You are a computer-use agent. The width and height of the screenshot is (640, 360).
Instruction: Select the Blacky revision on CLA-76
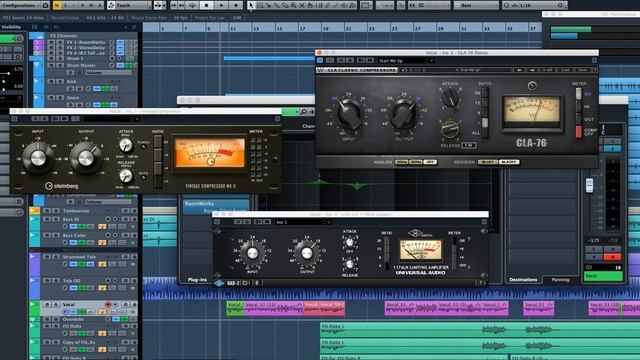click(x=509, y=162)
